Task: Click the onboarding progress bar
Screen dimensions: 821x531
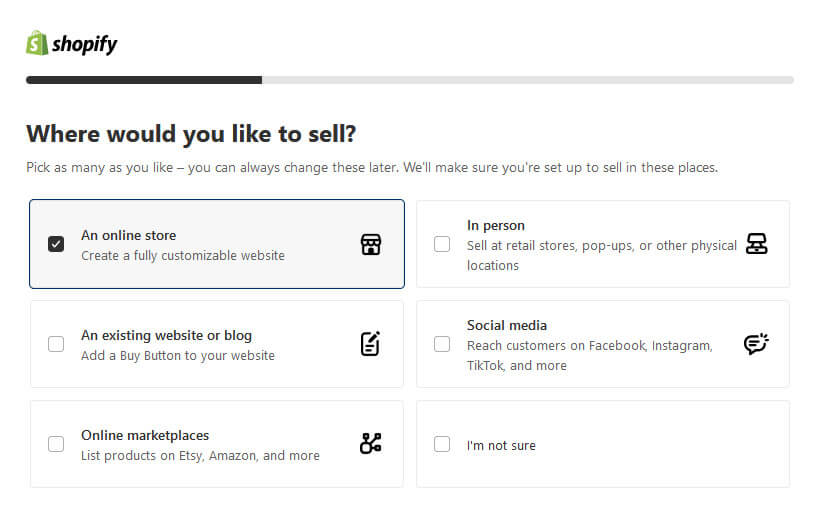Action: 410,80
